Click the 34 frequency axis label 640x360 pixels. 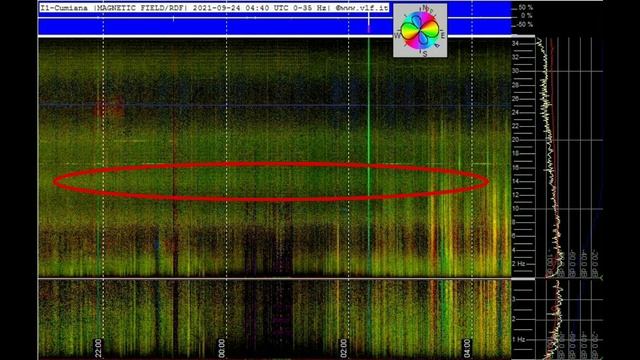516,44
